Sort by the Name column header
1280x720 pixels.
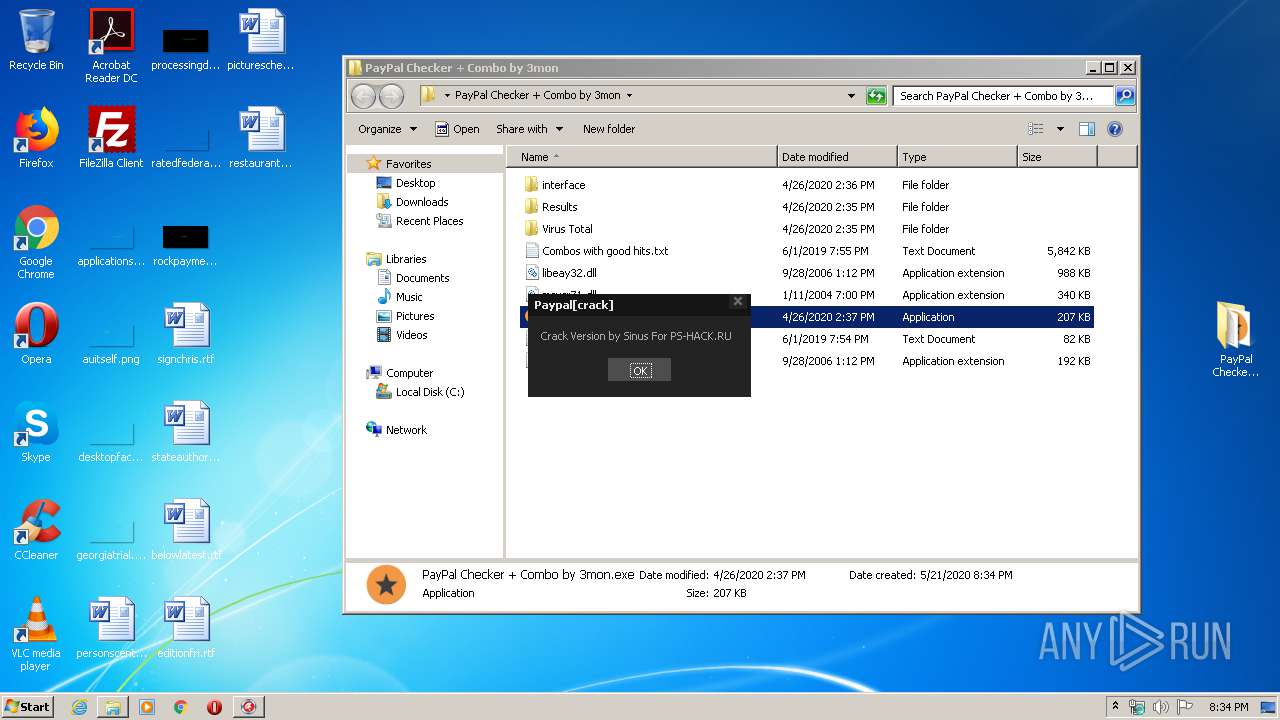(642, 157)
